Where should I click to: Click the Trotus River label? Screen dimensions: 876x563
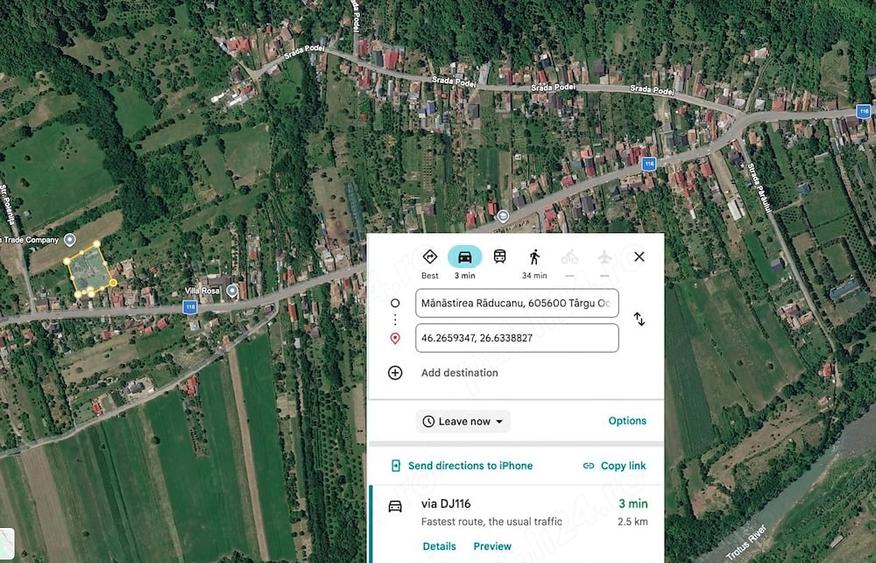748,542
